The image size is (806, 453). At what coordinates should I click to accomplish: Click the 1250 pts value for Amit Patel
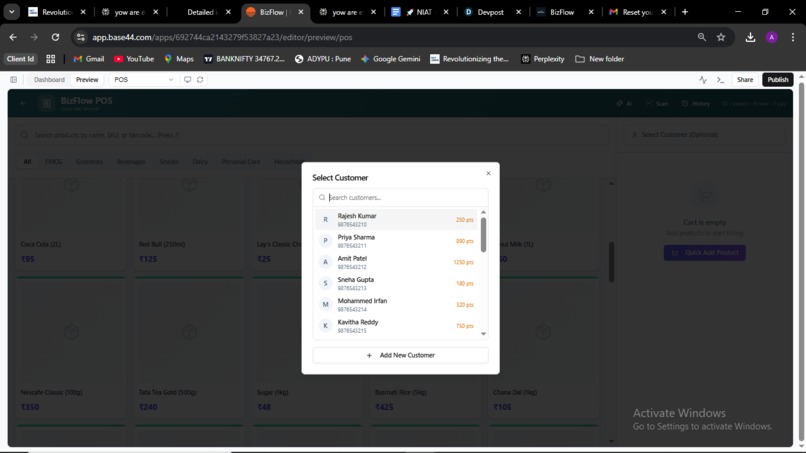click(x=463, y=262)
